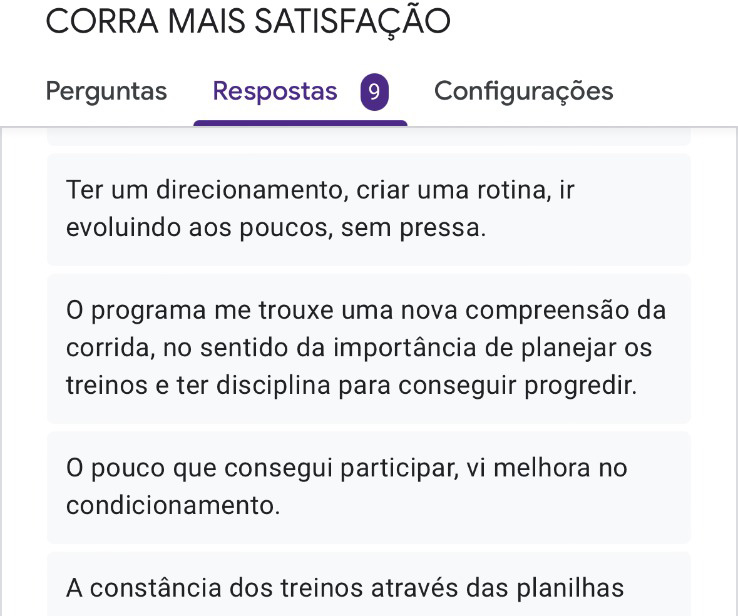Click the form title CORRA MAIS SATISFAÇÃO
This screenshot has height=616, width=738.
pos(248,21)
